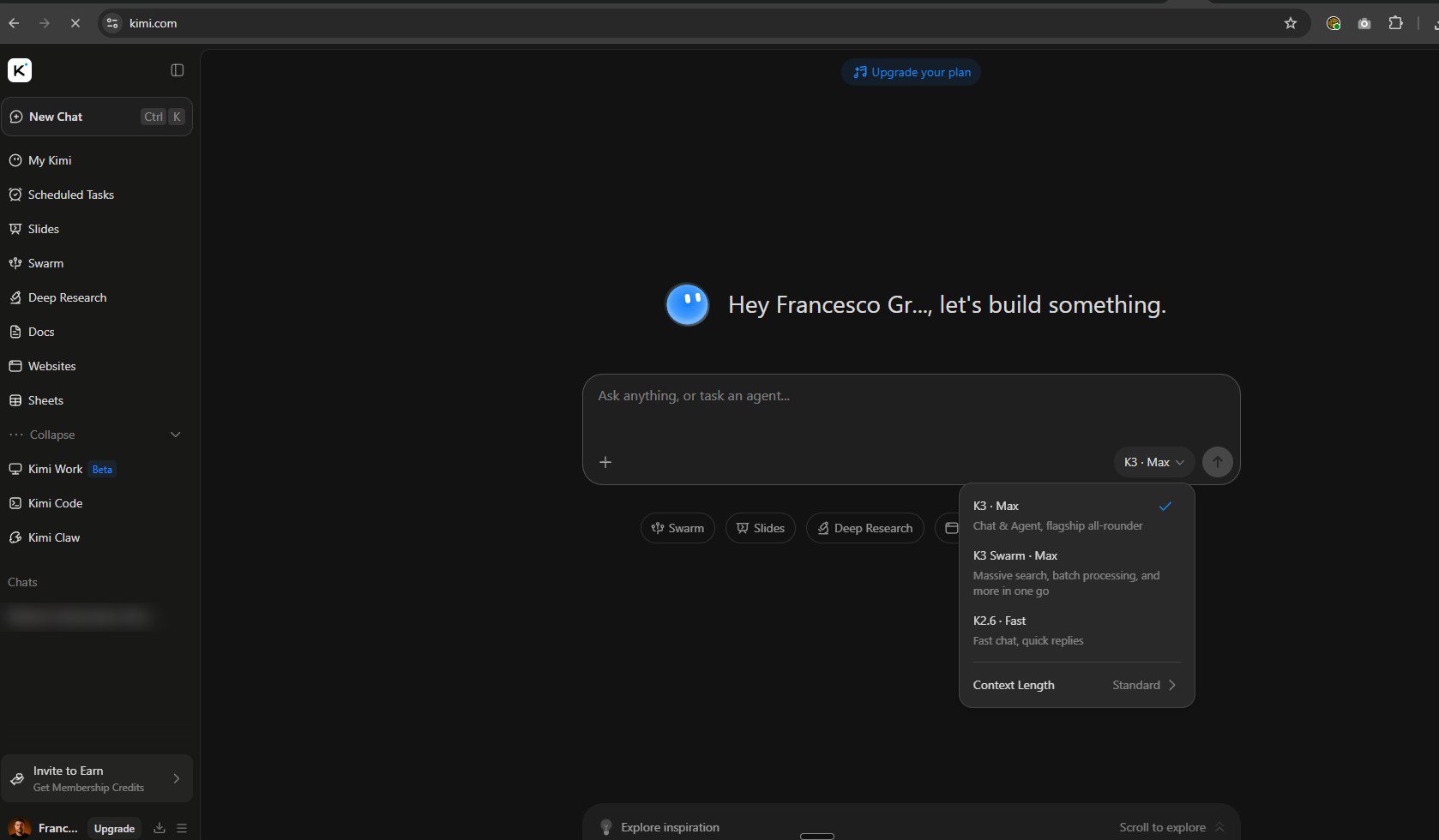Click the Deep Research suggestion chip
The width and height of the screenshot is (1439, 840).
click(864, 528)
